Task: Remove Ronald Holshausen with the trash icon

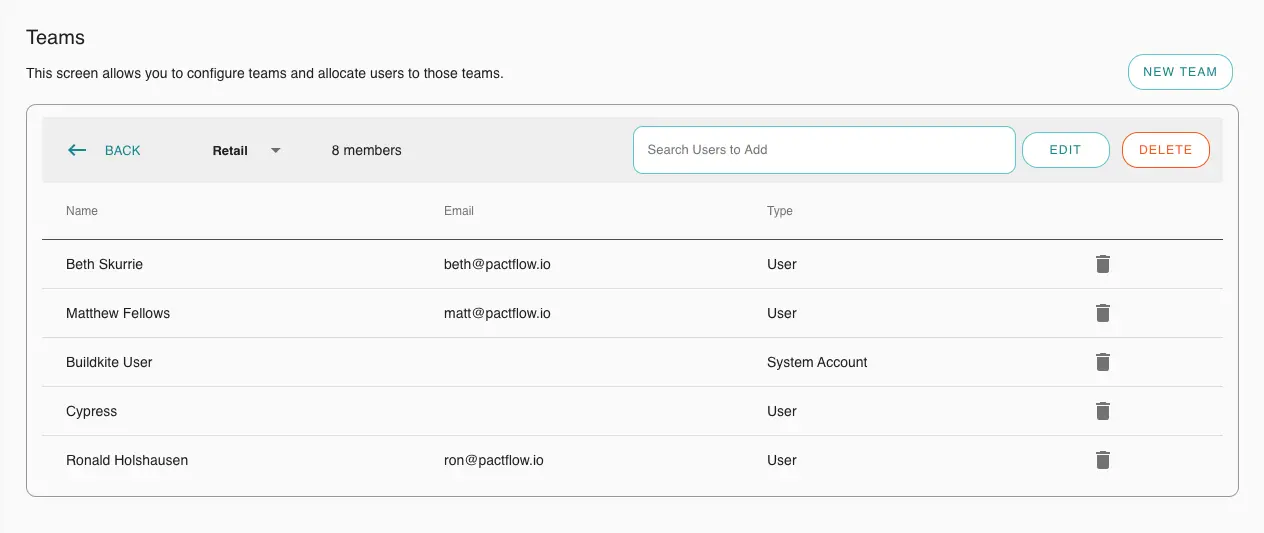Action: tap(1102, 460)
